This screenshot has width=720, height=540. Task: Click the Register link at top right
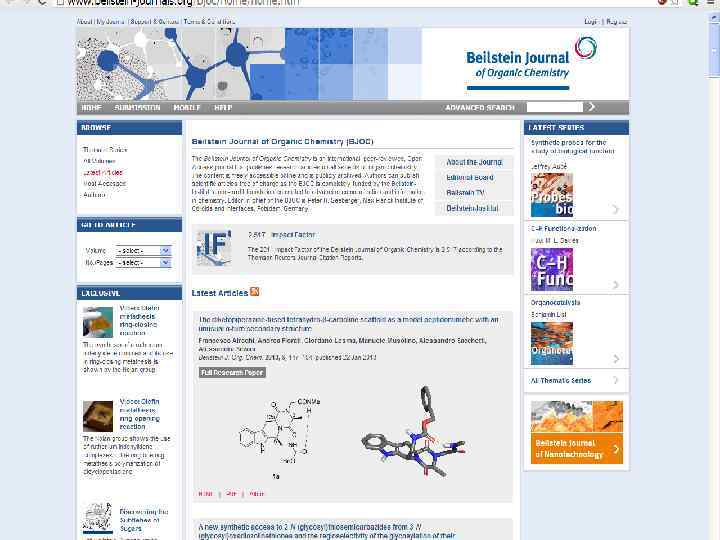pos(616,21)
